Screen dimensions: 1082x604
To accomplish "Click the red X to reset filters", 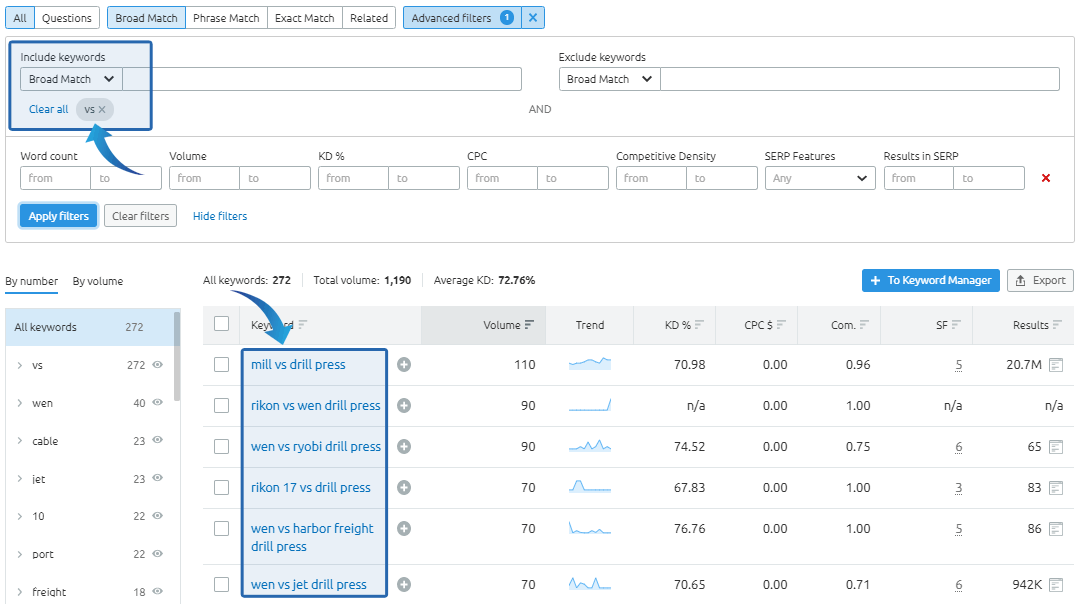I will coord(1045,178).
